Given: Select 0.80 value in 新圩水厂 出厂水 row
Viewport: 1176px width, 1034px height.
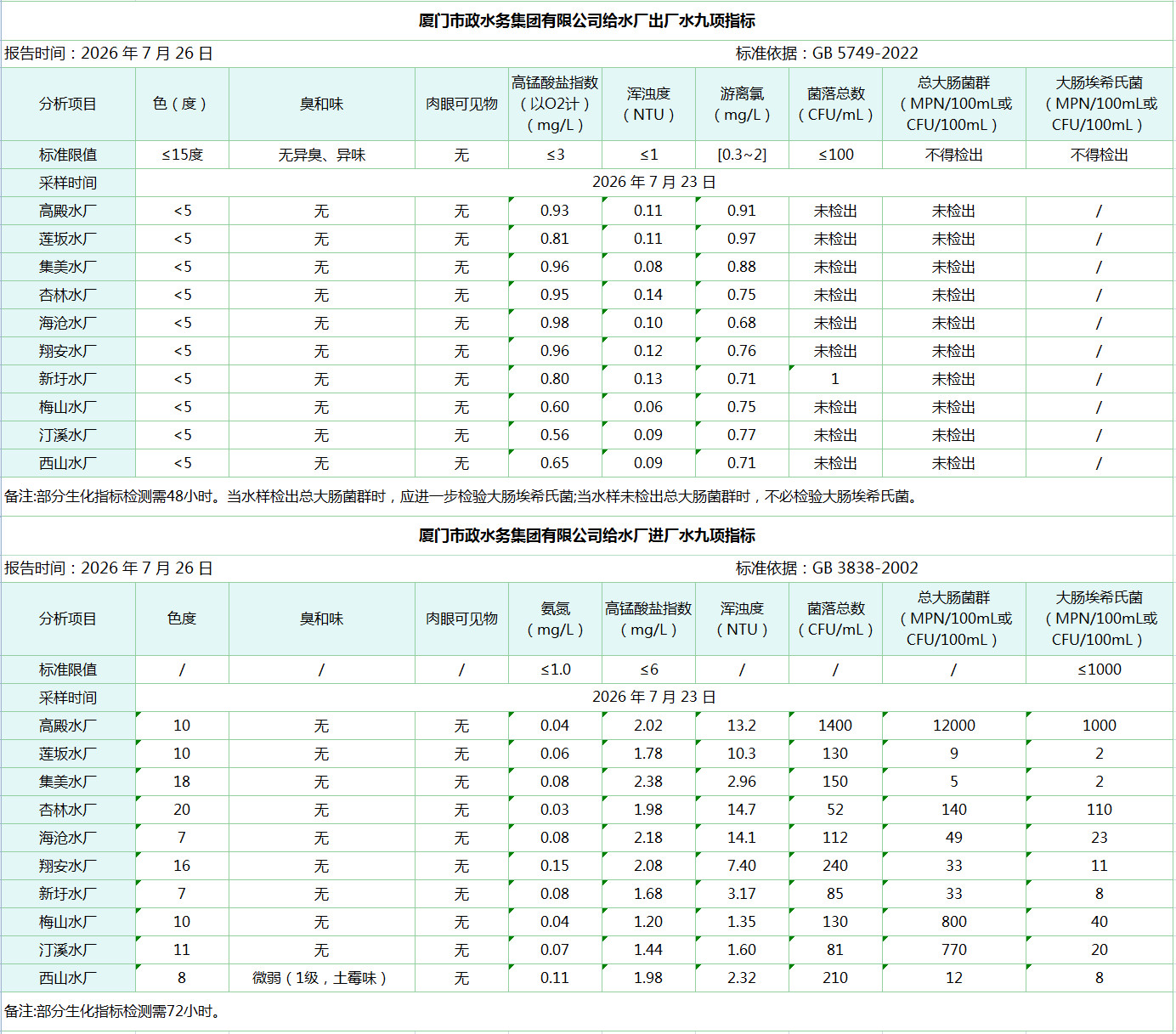Looking at the screenshot, I should [555, 379].
